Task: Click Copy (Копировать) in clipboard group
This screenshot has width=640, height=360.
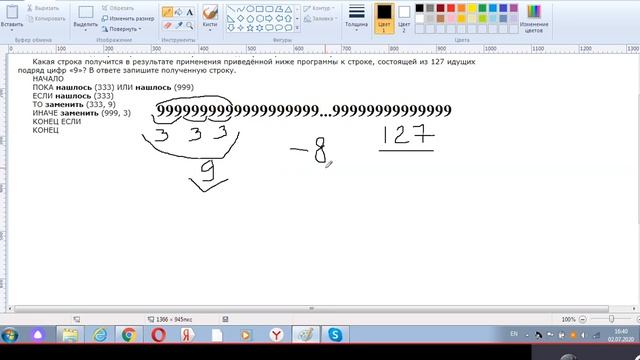Action: click(46, 19)
